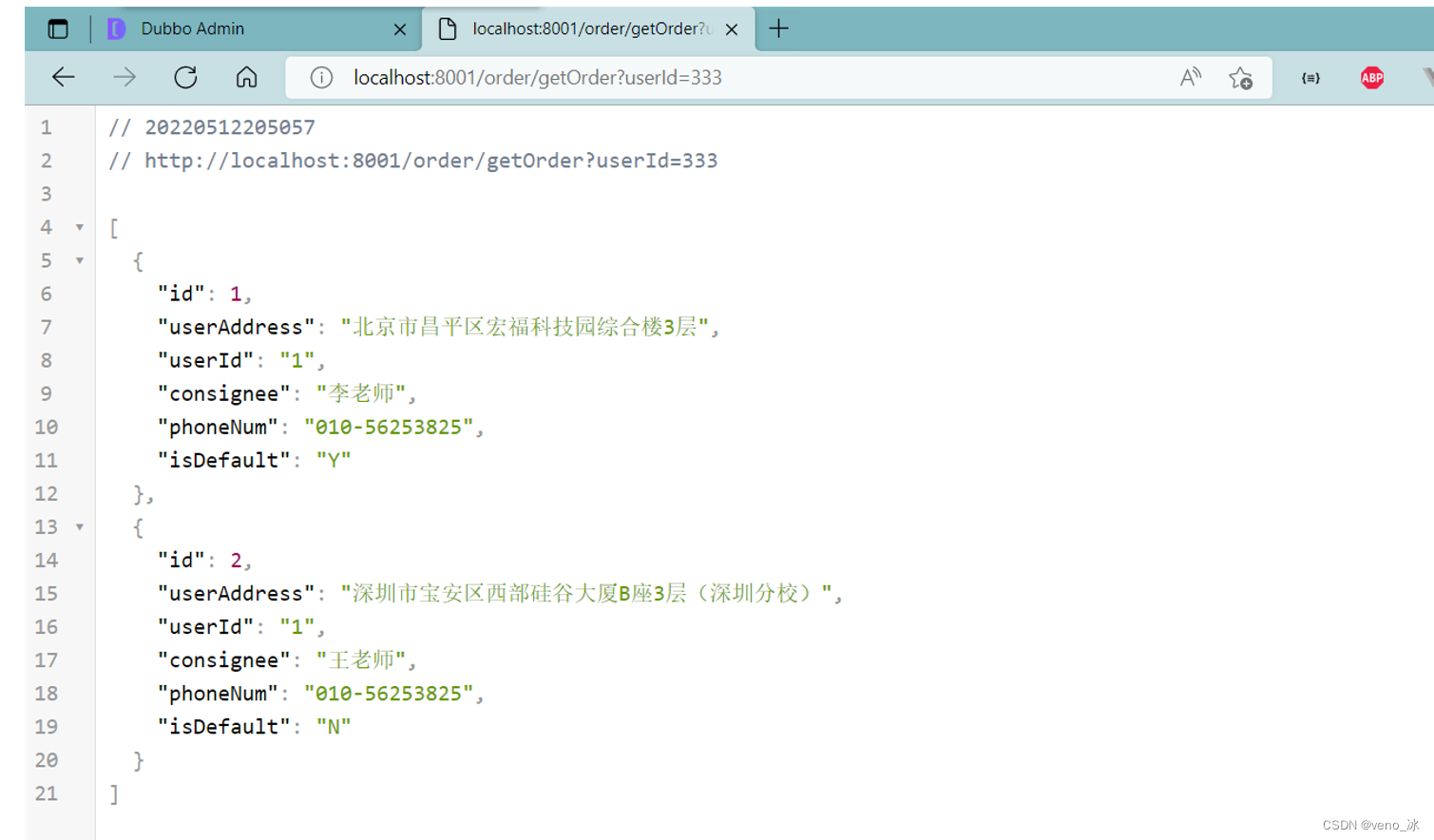Open the browser home page
Viewport: 1434px width, 840px height.
click(x=246, y=78)
